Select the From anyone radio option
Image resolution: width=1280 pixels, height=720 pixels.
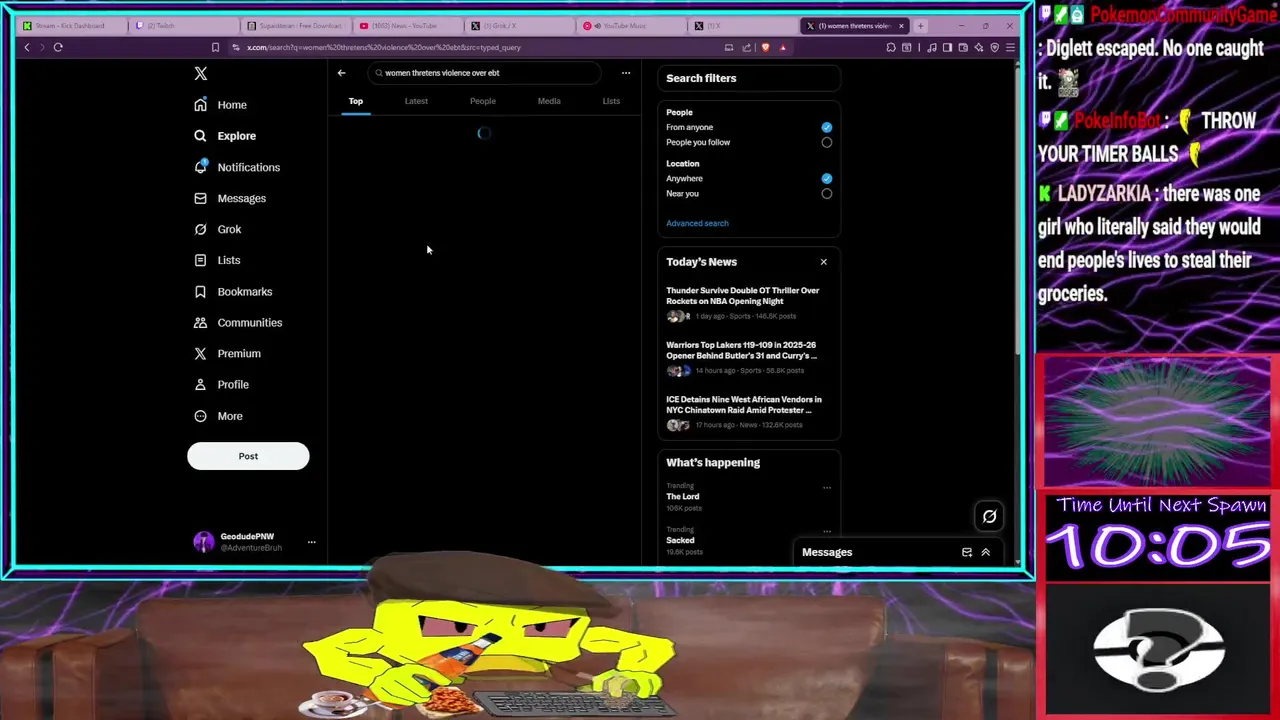[827, 127]
